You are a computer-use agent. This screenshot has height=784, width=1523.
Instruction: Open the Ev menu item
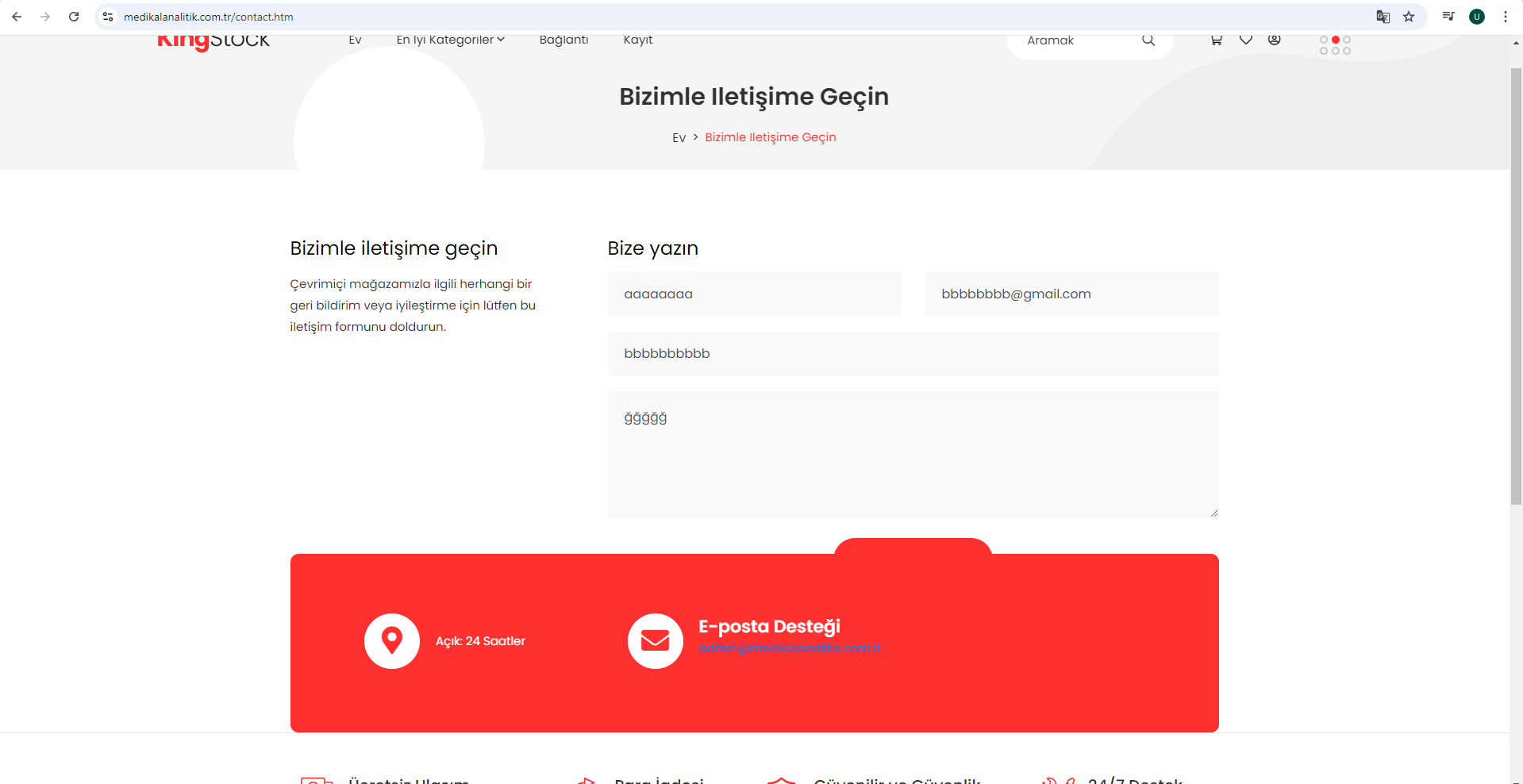click(355, 40)
